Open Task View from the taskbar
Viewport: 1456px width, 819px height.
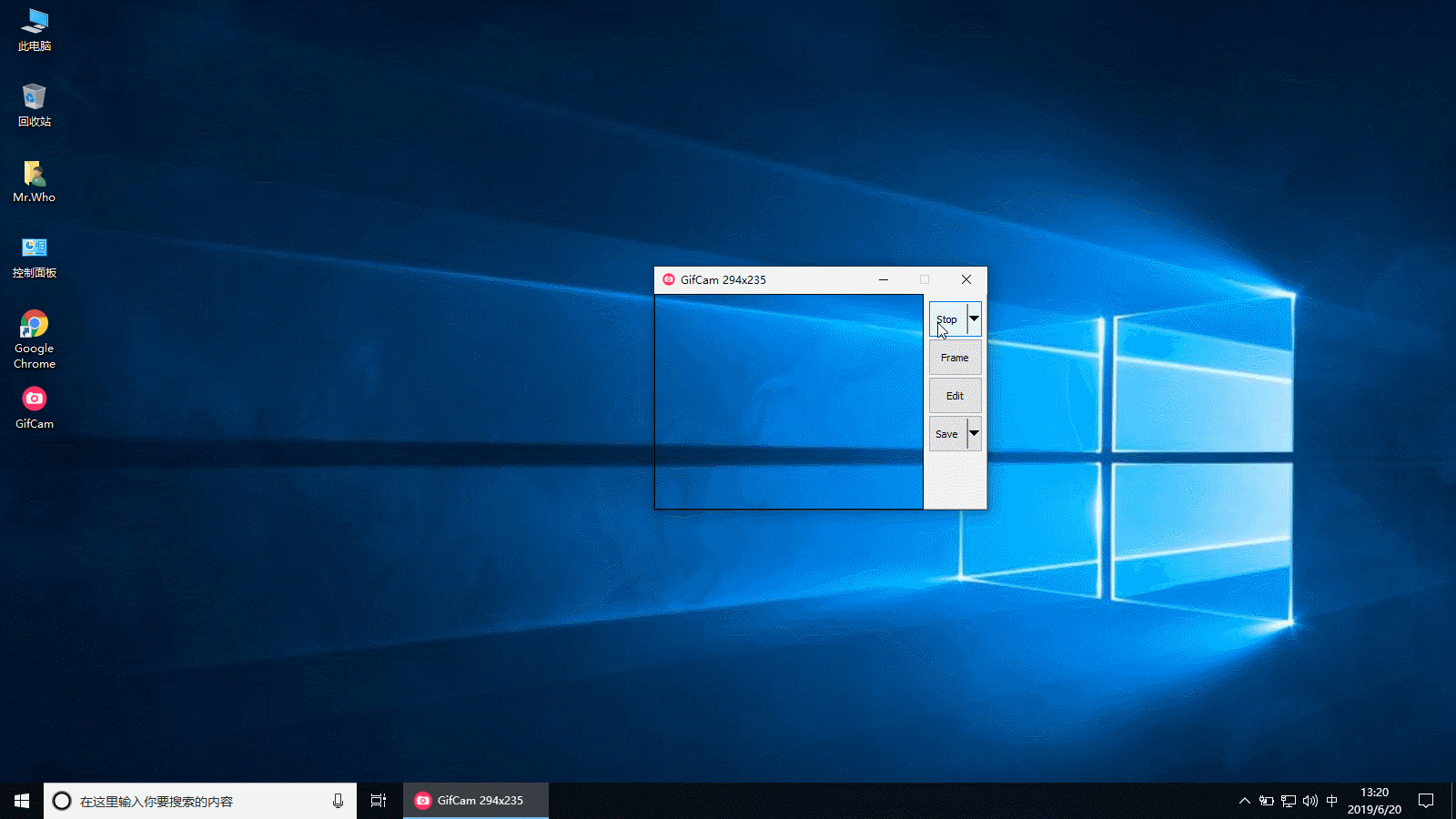pos(379,801)
